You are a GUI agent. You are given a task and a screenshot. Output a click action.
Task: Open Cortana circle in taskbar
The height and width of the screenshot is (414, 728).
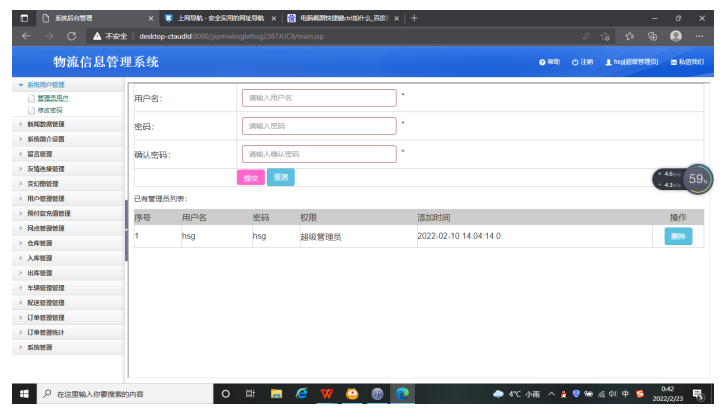click(226, 394)
